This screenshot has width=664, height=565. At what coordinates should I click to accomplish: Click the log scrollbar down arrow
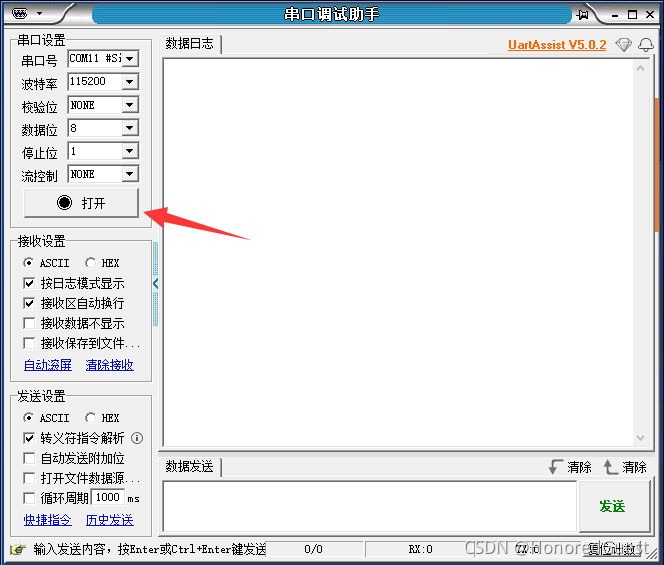(640, 438)
